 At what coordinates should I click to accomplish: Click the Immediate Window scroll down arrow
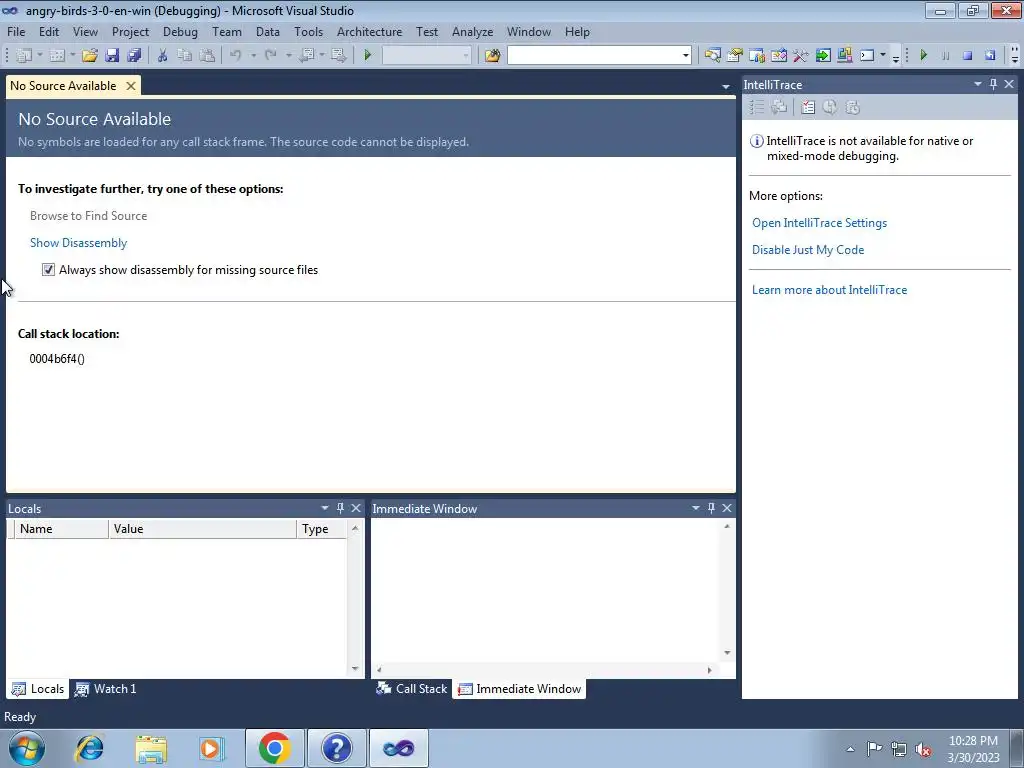[727, 653]
